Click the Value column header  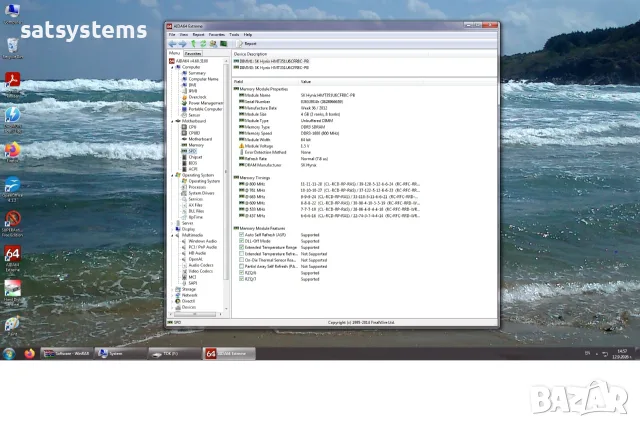tap(361, 82)
